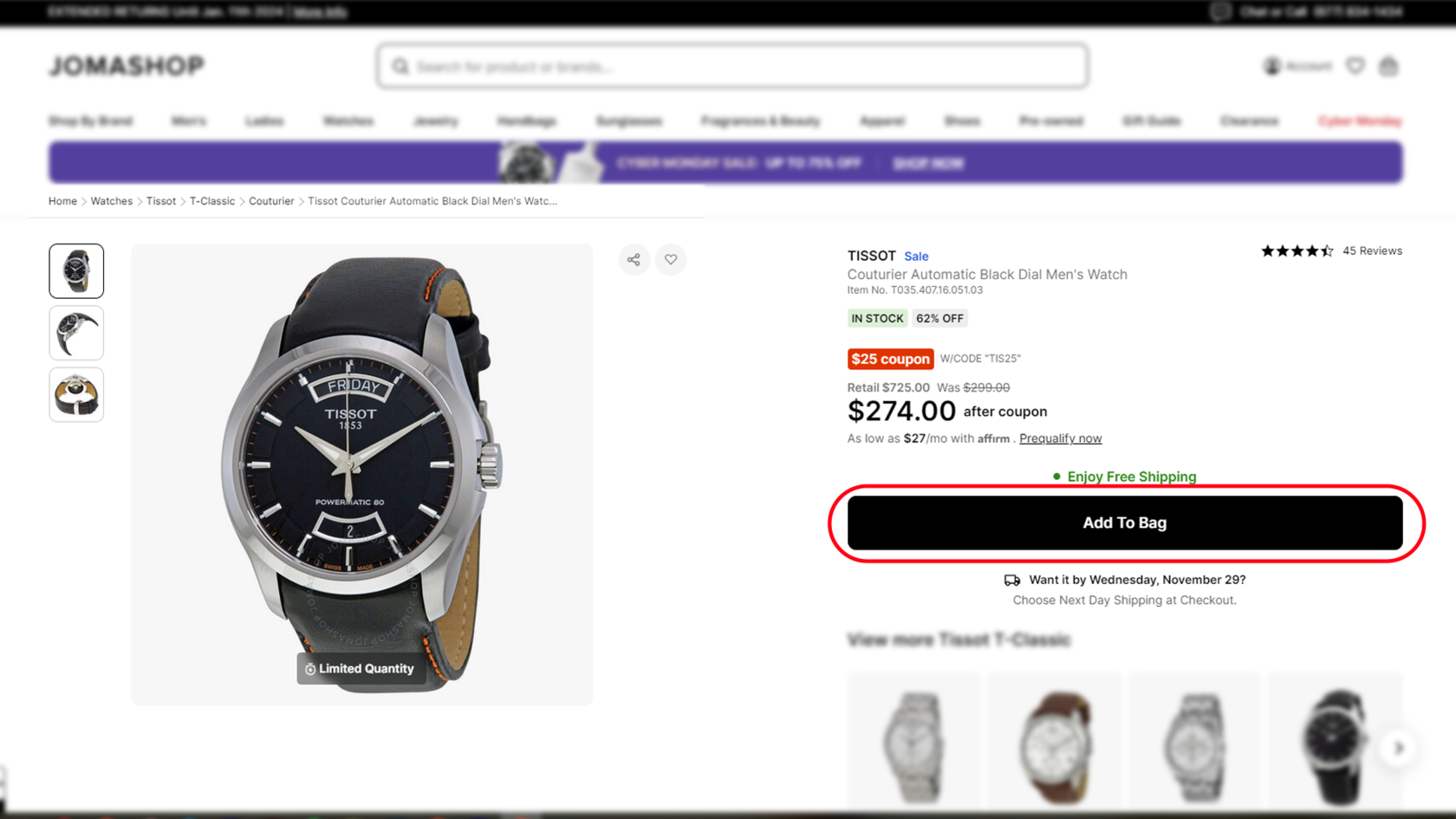Click the Jomashop logo
Screen dimensions: 1456x819
click(127, 66)
